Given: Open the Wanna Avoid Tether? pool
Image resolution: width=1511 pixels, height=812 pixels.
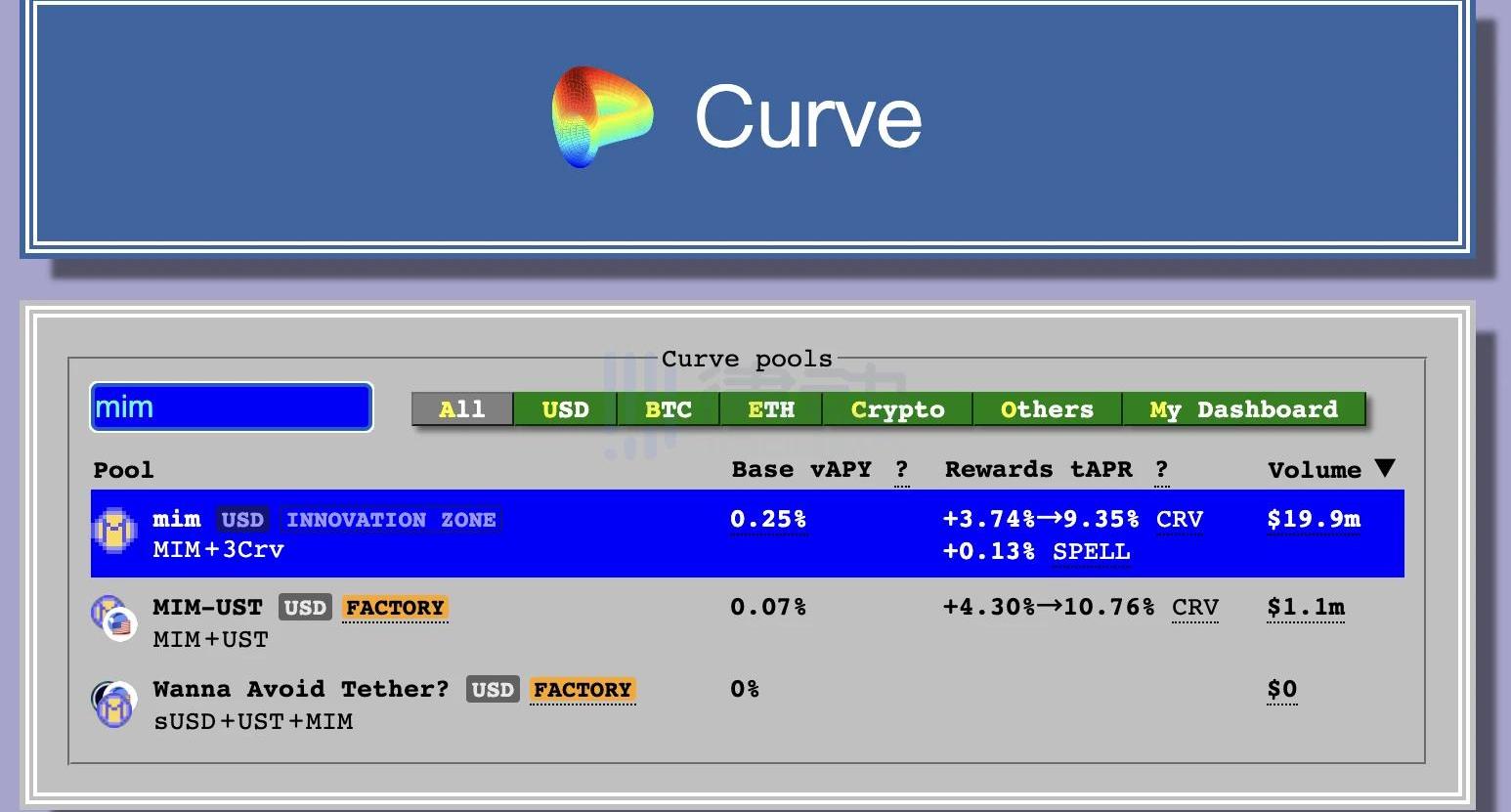Looking at the screenshot, I should tap(301, 689).
